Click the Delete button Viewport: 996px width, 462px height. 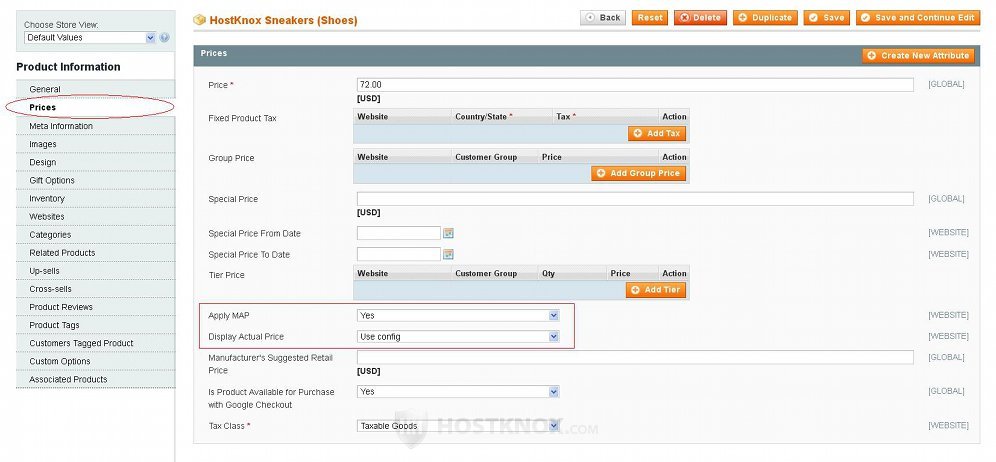pos(701,18)
